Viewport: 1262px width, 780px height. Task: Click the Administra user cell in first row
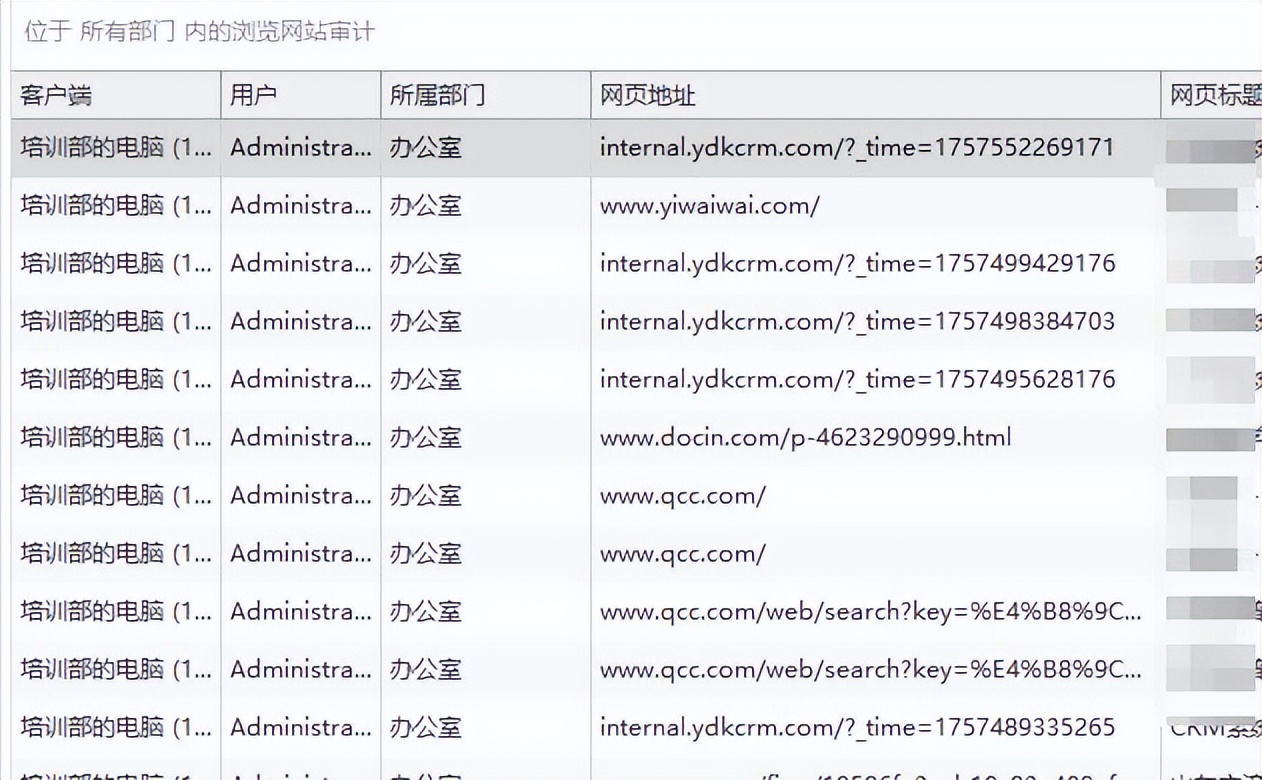[x=300, y=147]
